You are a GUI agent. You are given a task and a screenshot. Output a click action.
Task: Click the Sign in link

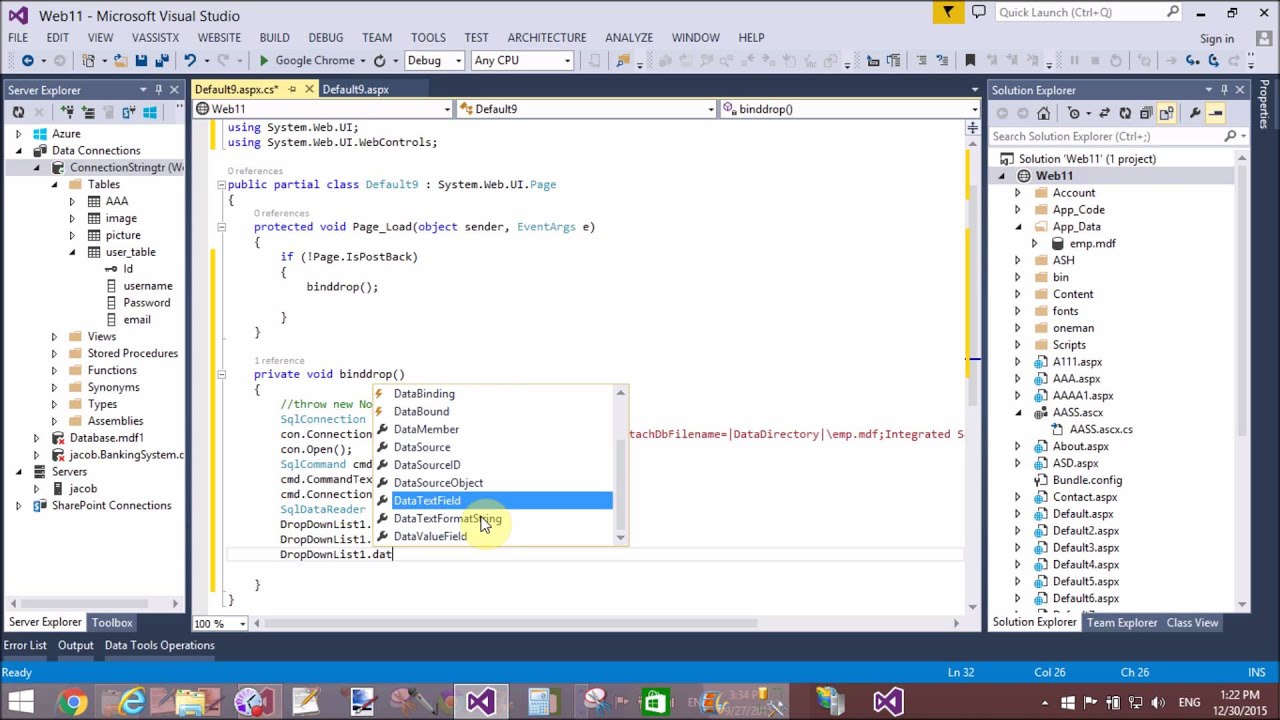(1217, 39)
